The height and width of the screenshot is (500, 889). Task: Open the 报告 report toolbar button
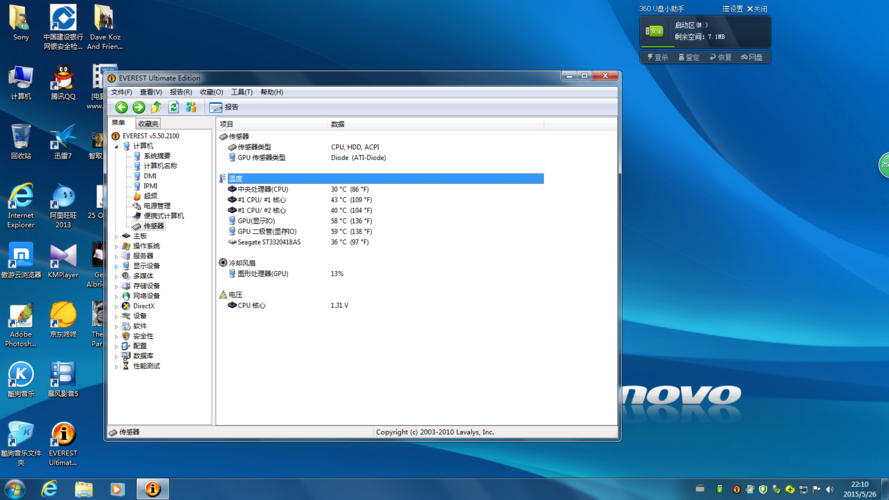(224, 107)
